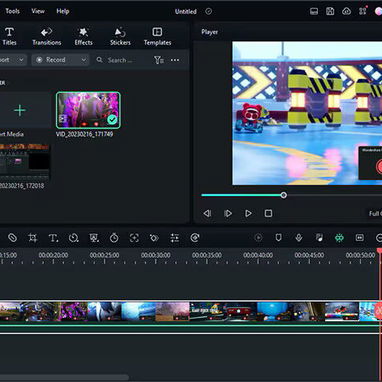Click the save project floppy disk icon

pos(330,11)
